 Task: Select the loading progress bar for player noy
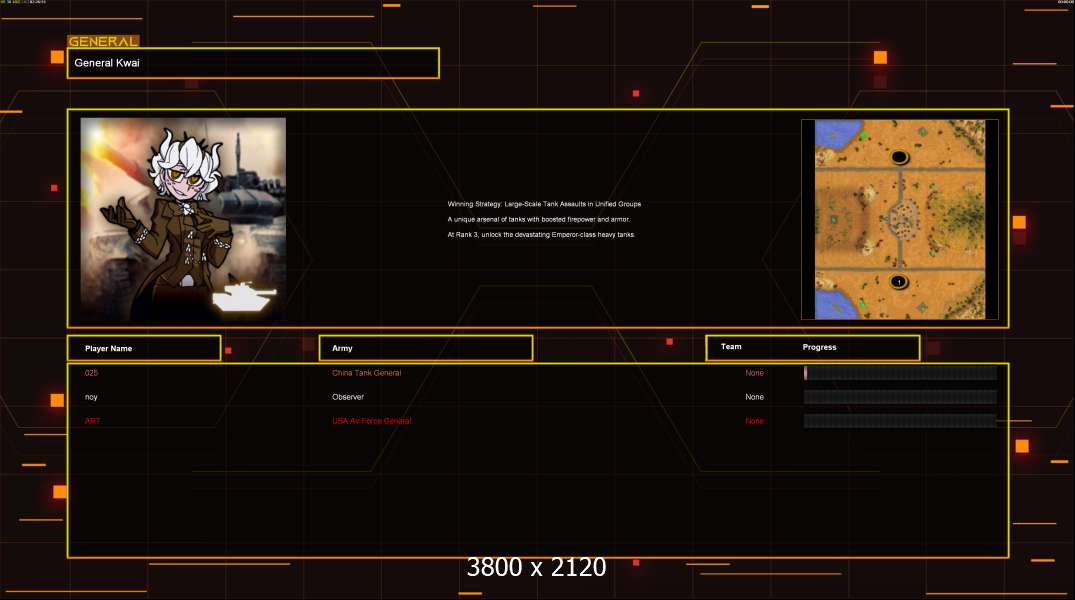899,397
